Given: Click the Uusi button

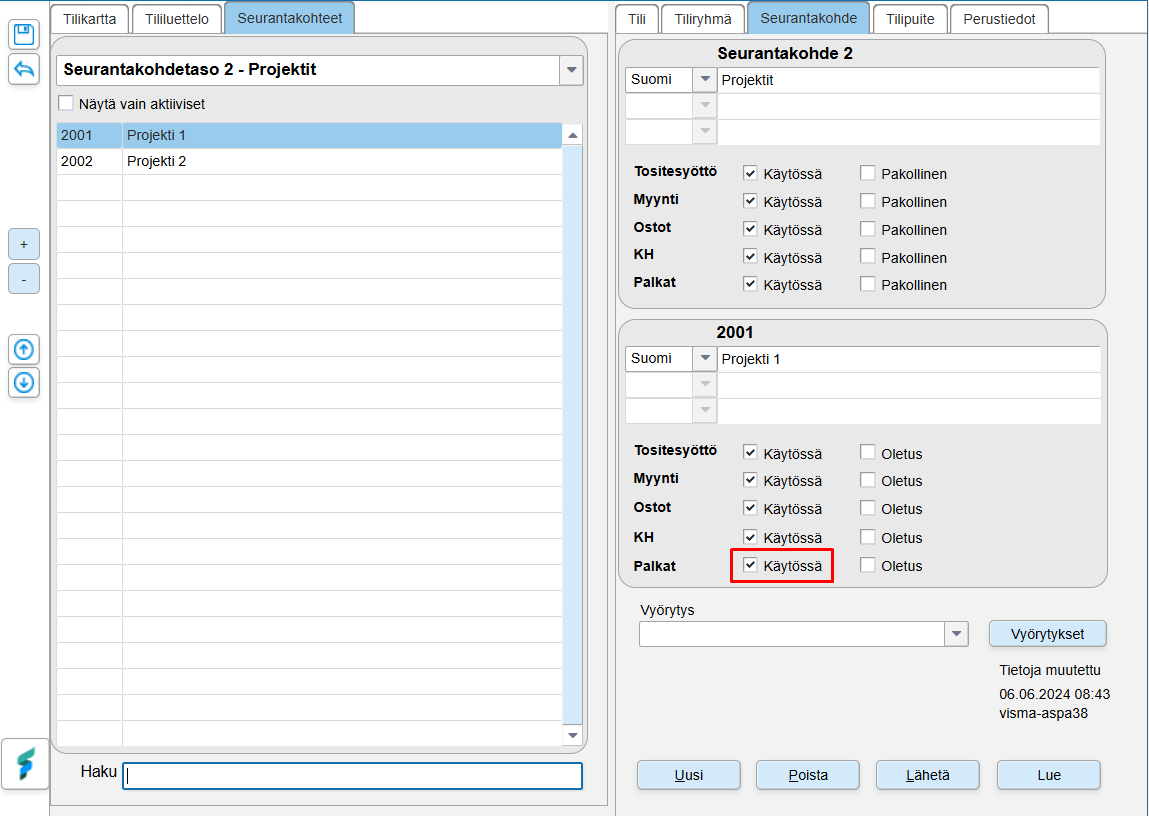Looking at the screenshot, I should tap(689, 775).
